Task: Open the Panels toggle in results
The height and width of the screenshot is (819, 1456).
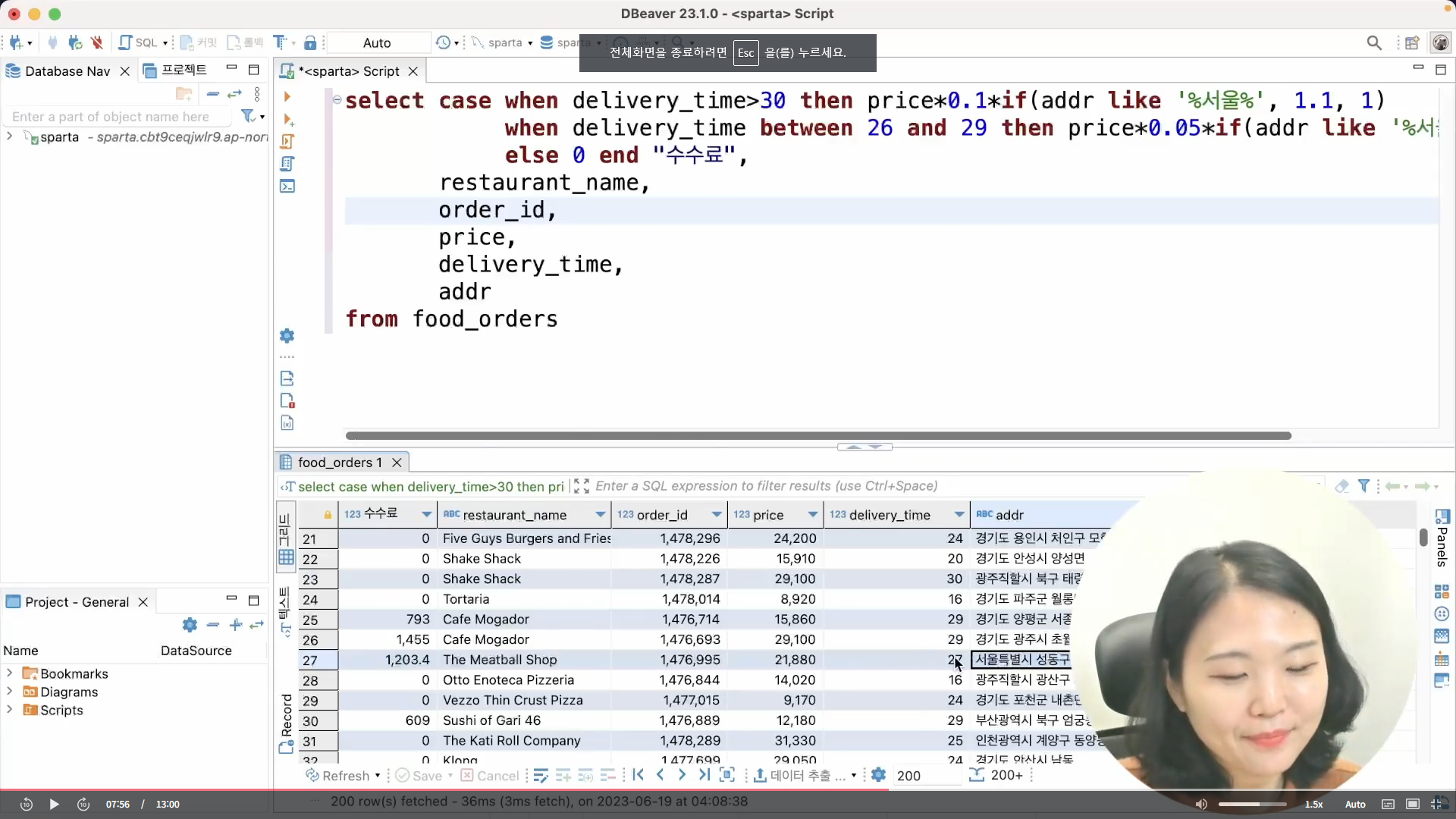Action: tap(1442, 538)
